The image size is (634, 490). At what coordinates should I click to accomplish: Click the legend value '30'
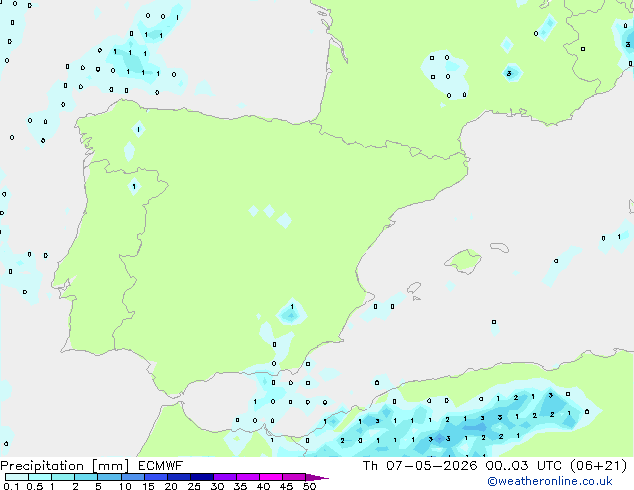click(x=217, y=486)
